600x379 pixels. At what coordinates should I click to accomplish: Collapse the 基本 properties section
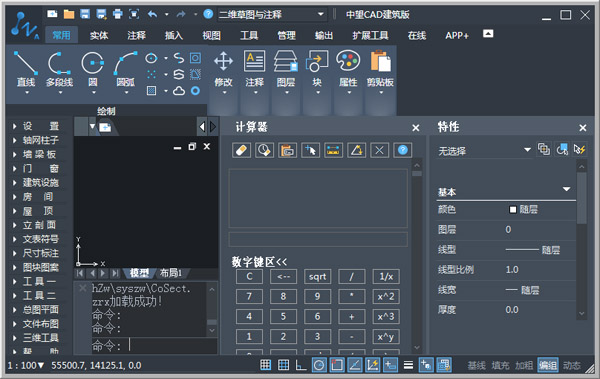(x=567, y=189)
